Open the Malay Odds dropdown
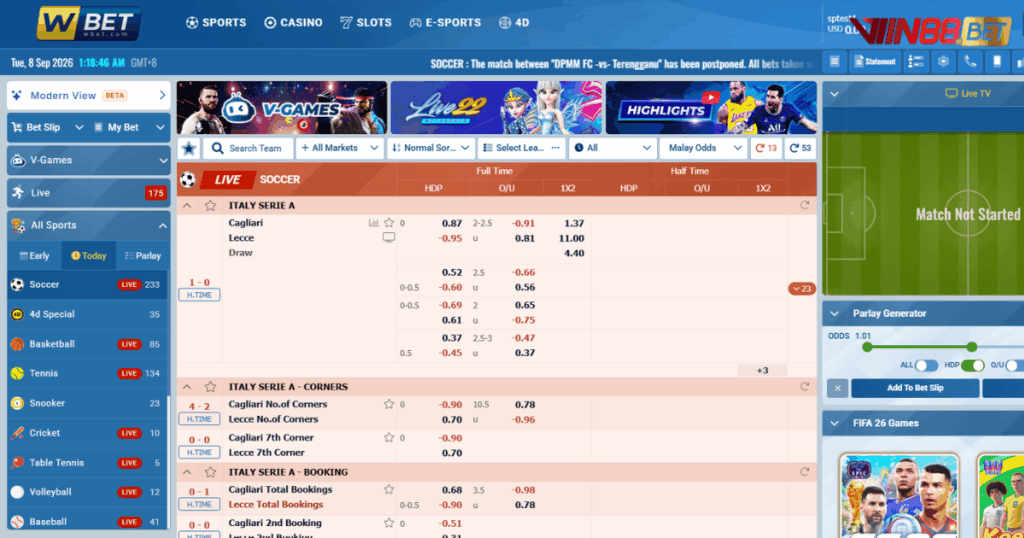 point(703,148)
